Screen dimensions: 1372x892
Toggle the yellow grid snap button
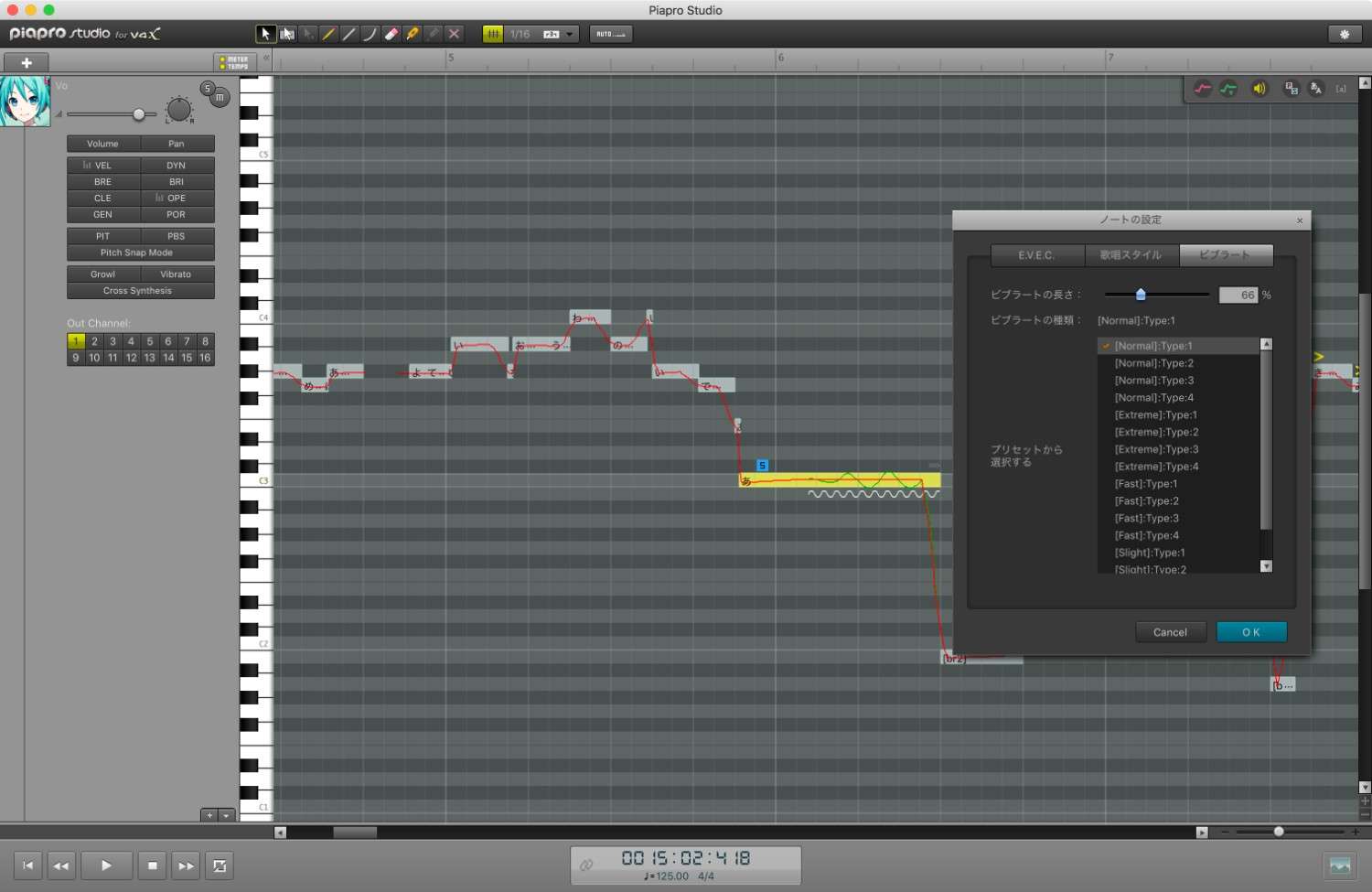493,34
